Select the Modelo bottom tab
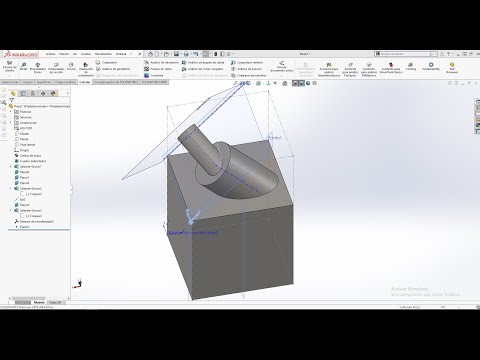 point(39,302)
